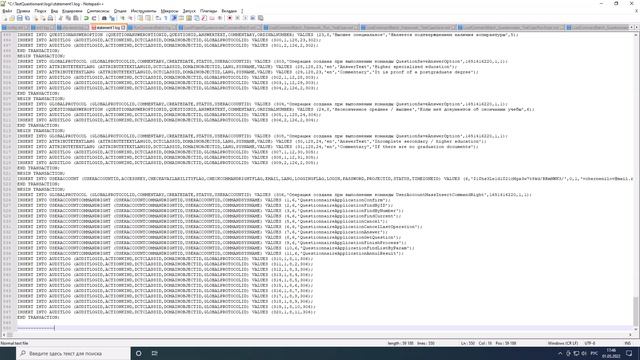The image size is (640, 360).
Task: Click the Open file toolbar icon
Action: 12,18
